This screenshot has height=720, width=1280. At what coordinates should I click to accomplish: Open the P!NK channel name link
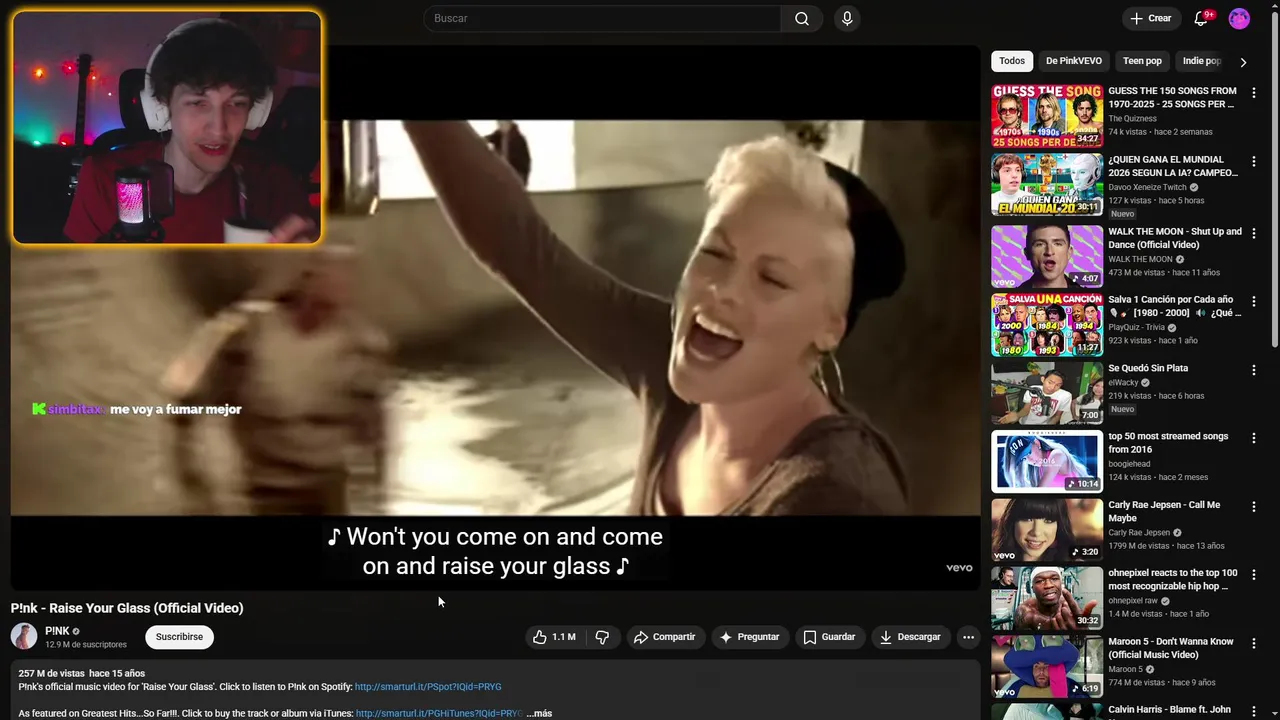point(57,631)
